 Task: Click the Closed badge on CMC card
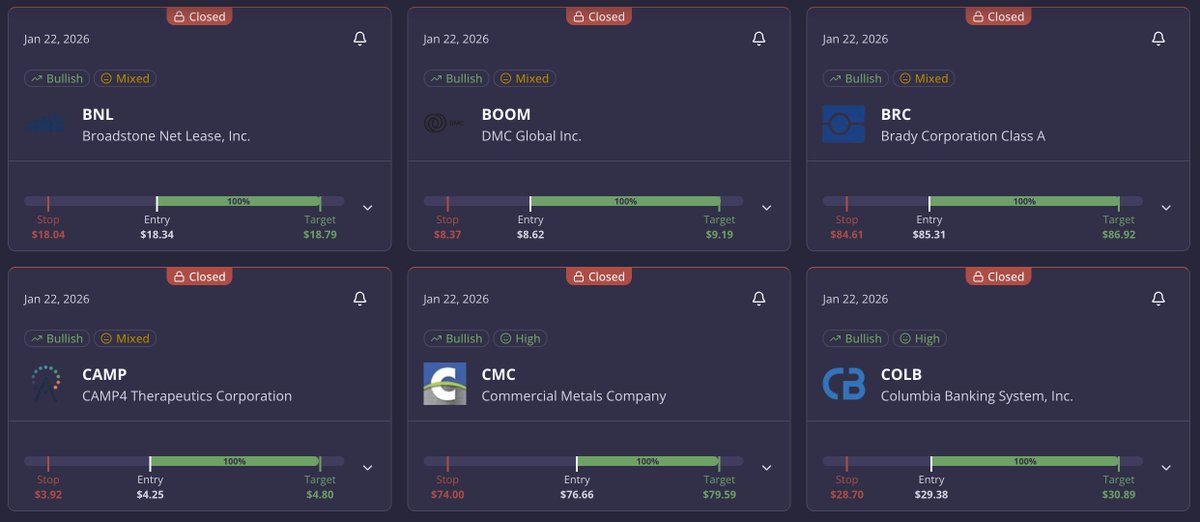coord(598,276)
